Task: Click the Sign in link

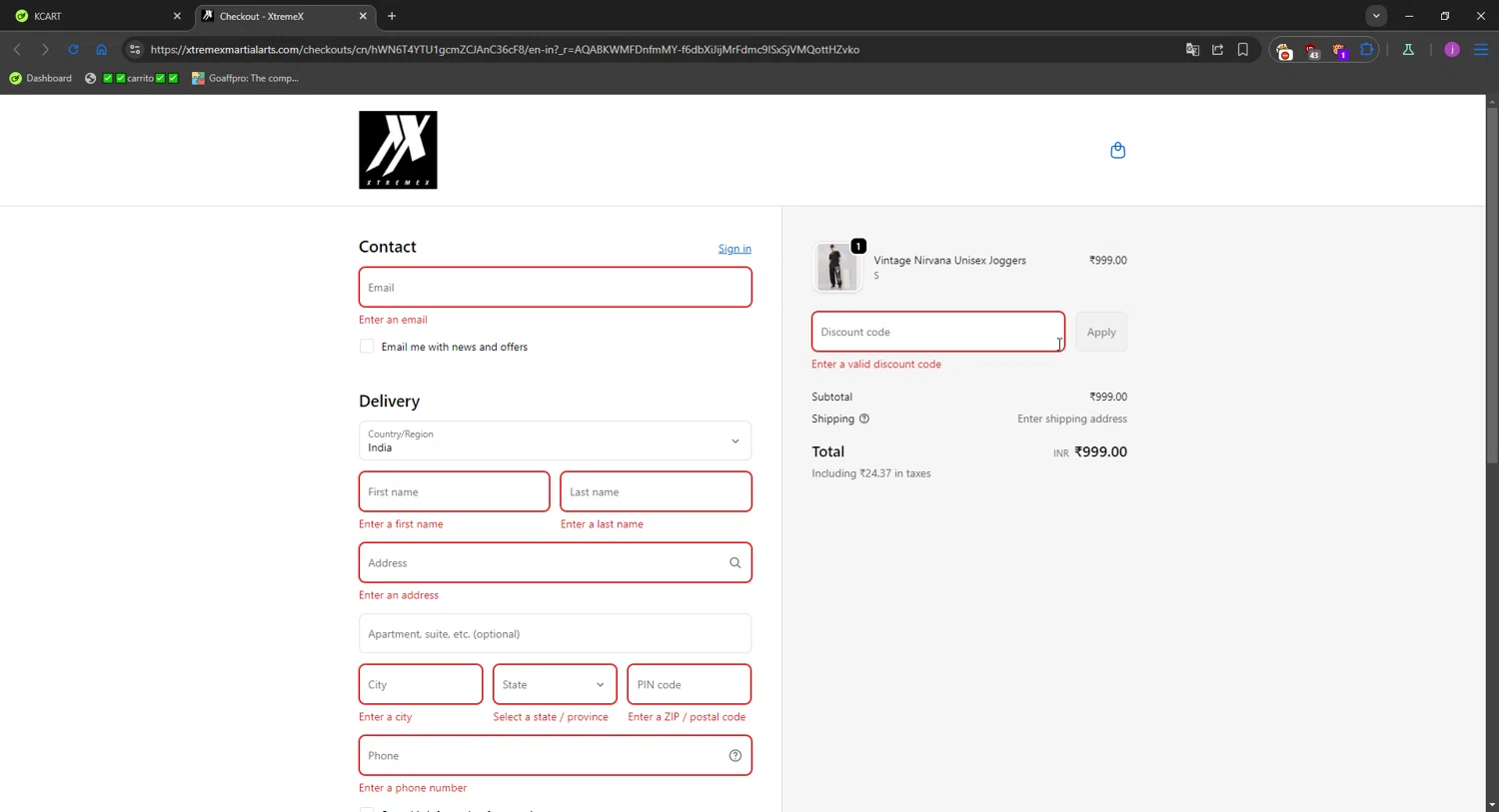Action: (x=735, y=249)
